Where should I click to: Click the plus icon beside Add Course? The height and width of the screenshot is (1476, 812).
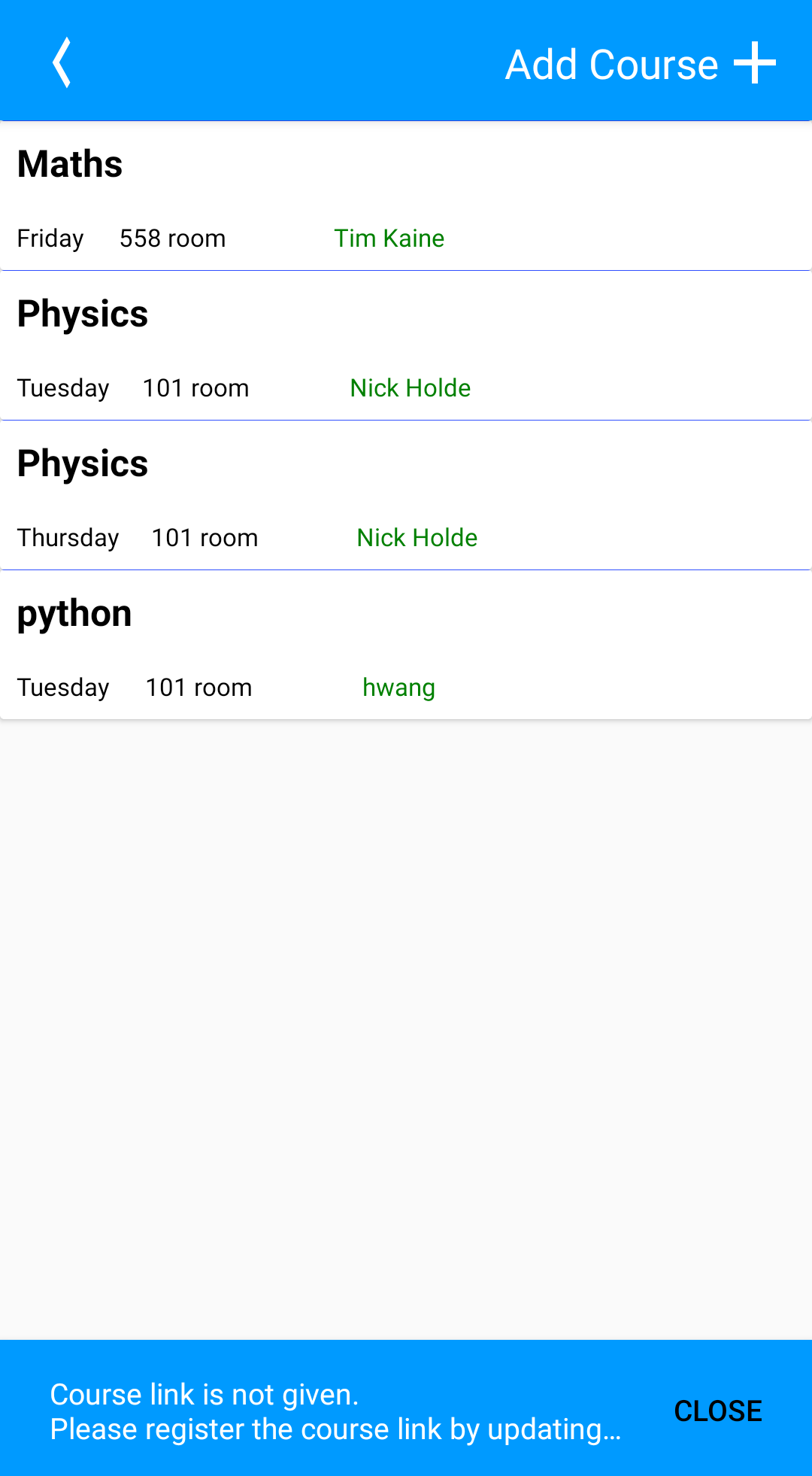(x=755, y=63)
